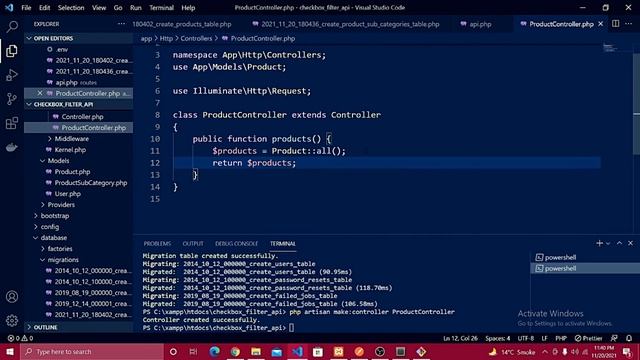640x360 pixels.
Task: Change indentation via Spaces: 4
Action: [x=498, y=338]
